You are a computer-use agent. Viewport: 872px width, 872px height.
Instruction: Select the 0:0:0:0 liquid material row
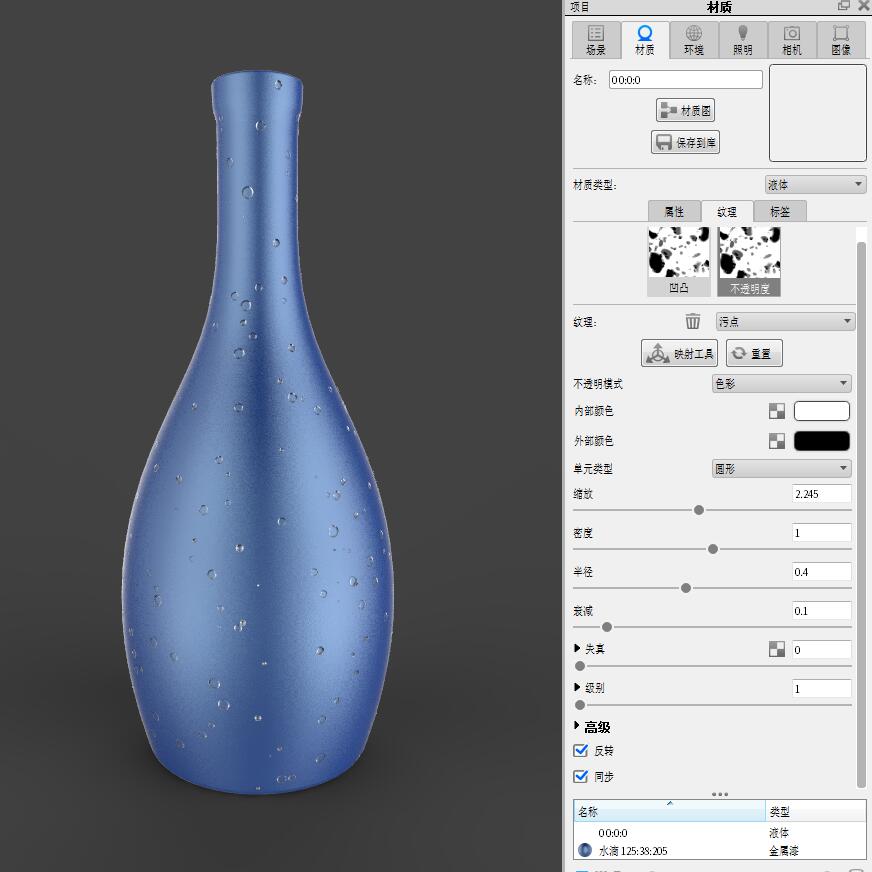[x=720, y=833]
